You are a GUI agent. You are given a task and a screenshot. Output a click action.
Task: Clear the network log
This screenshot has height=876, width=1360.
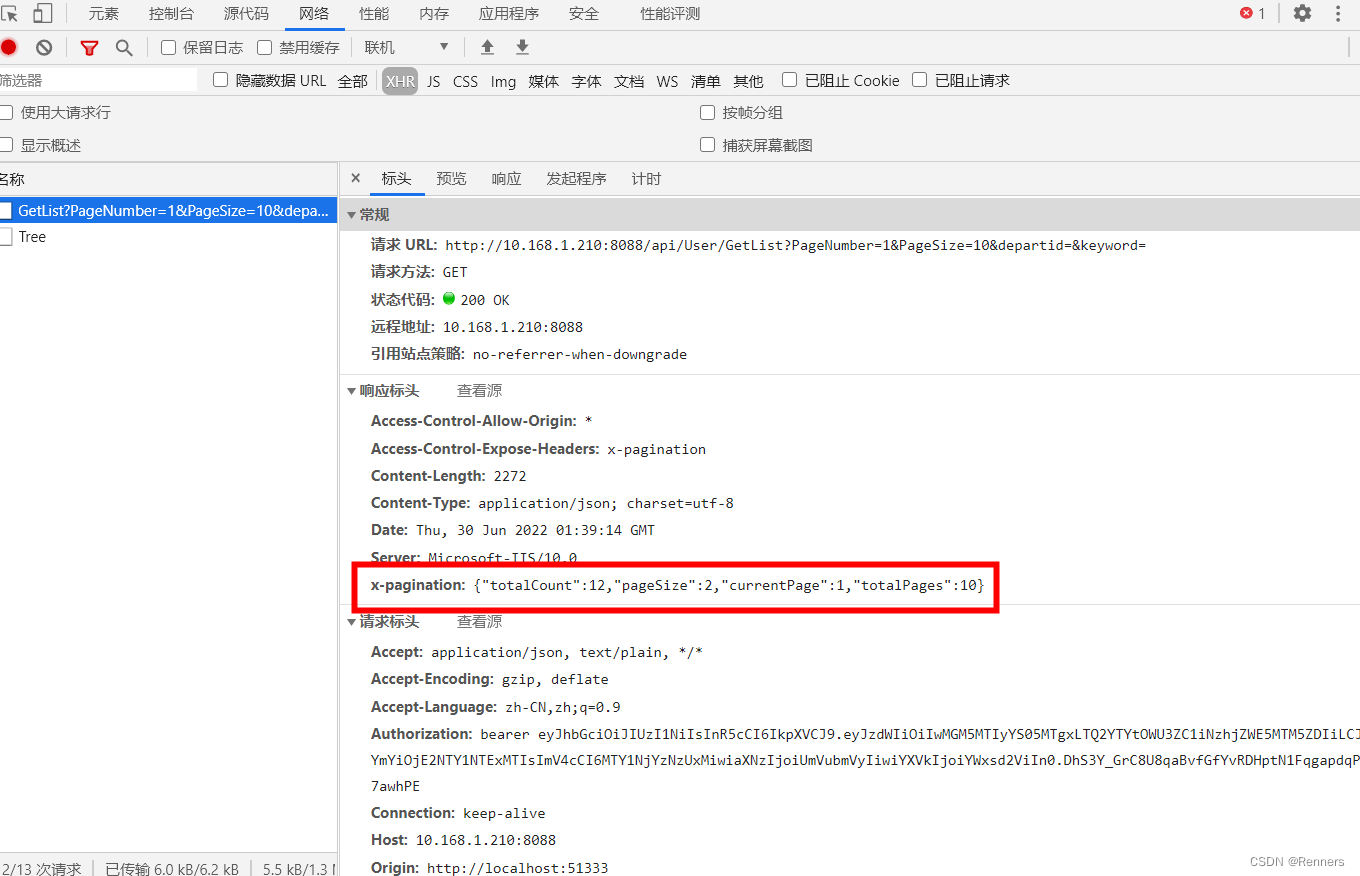click(44, 47)
